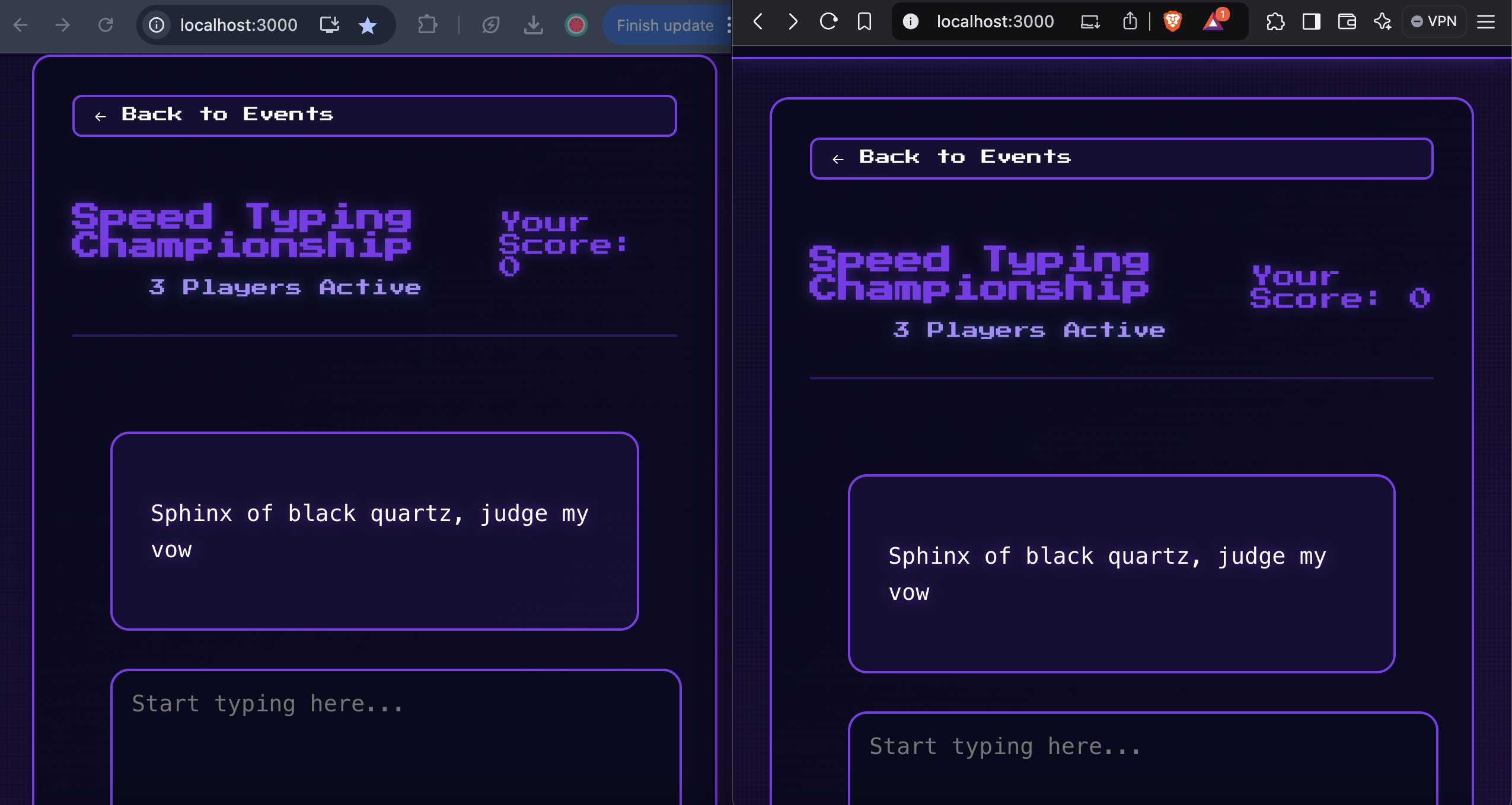The height and width of the screenshot is (805, 1512).
Task: Click left browser address bar localhost:3000
Action: coord(238,25)
